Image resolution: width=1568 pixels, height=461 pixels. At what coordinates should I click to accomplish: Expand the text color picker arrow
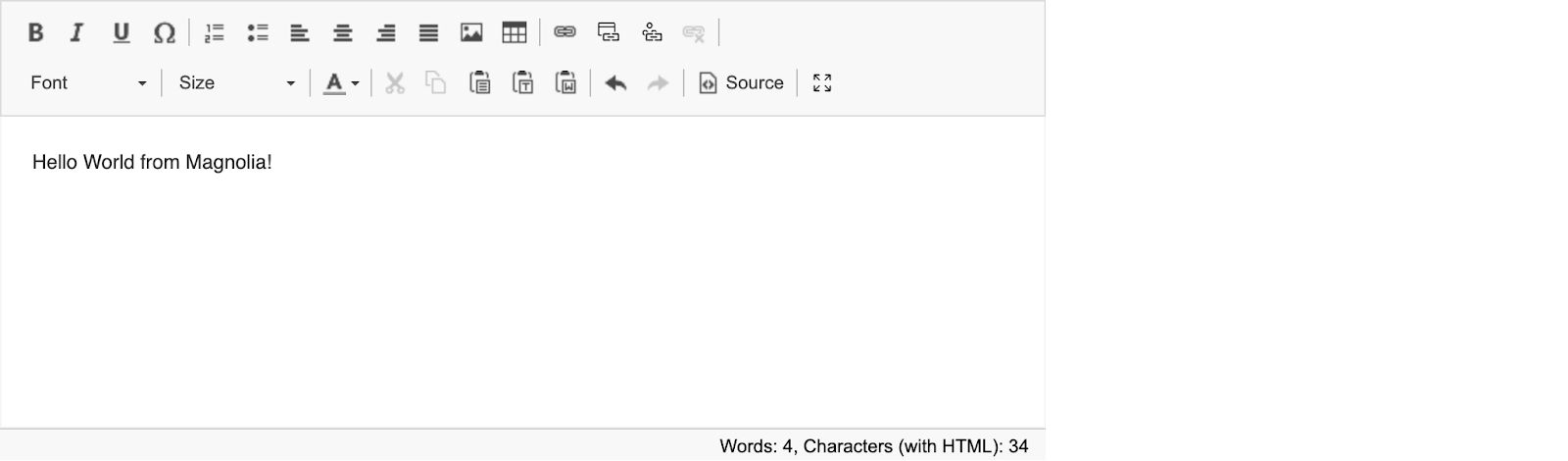pyautogui.click(x=355, y=83)
